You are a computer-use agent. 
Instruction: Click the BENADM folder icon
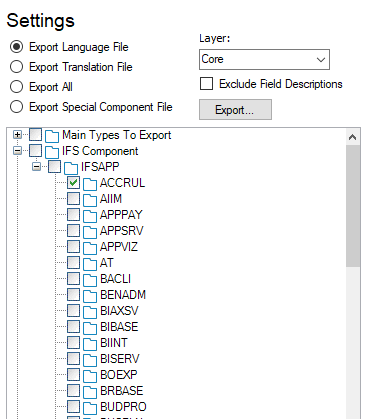point(90,296)
